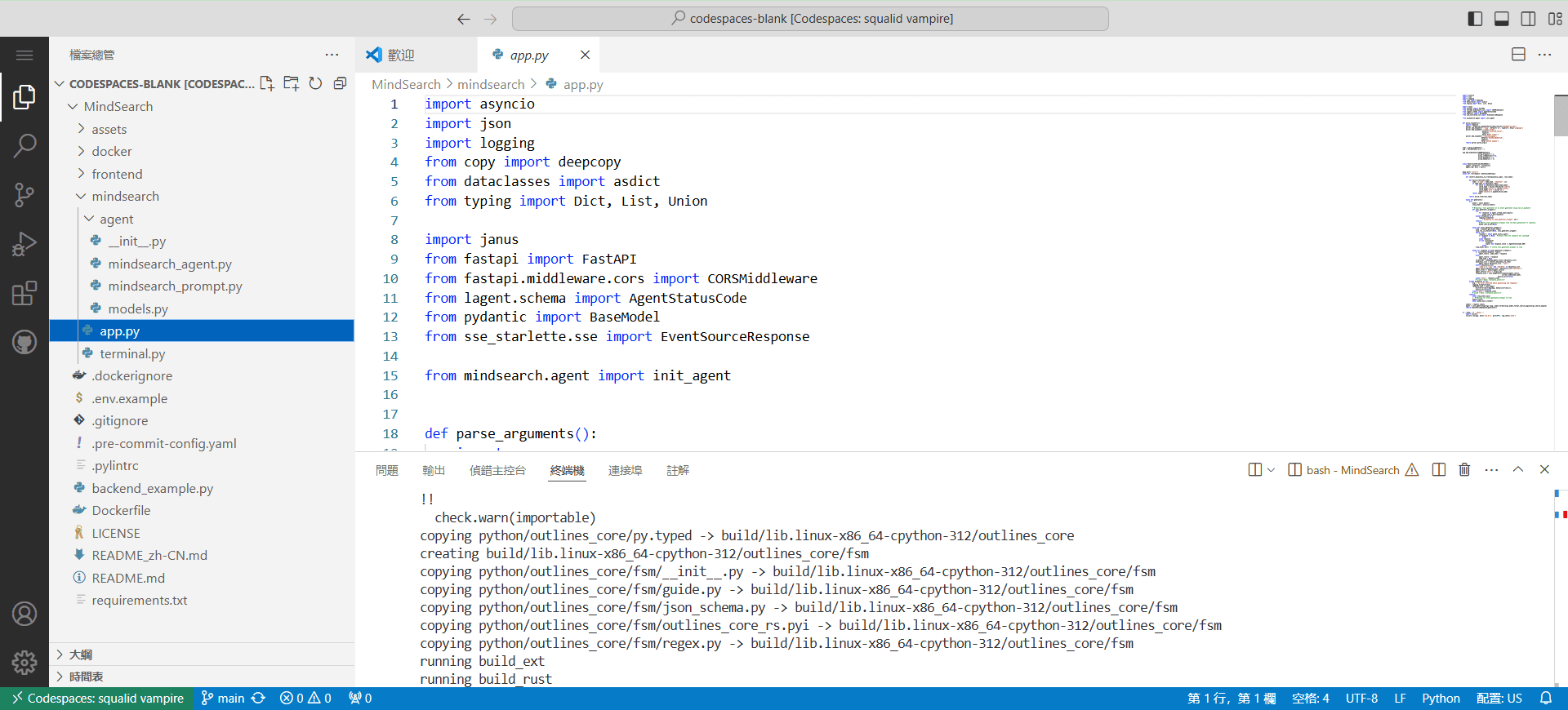
Task: Switch to the 問題 problems panel tab
Action: pyautogui.click(x=387, y=471)
